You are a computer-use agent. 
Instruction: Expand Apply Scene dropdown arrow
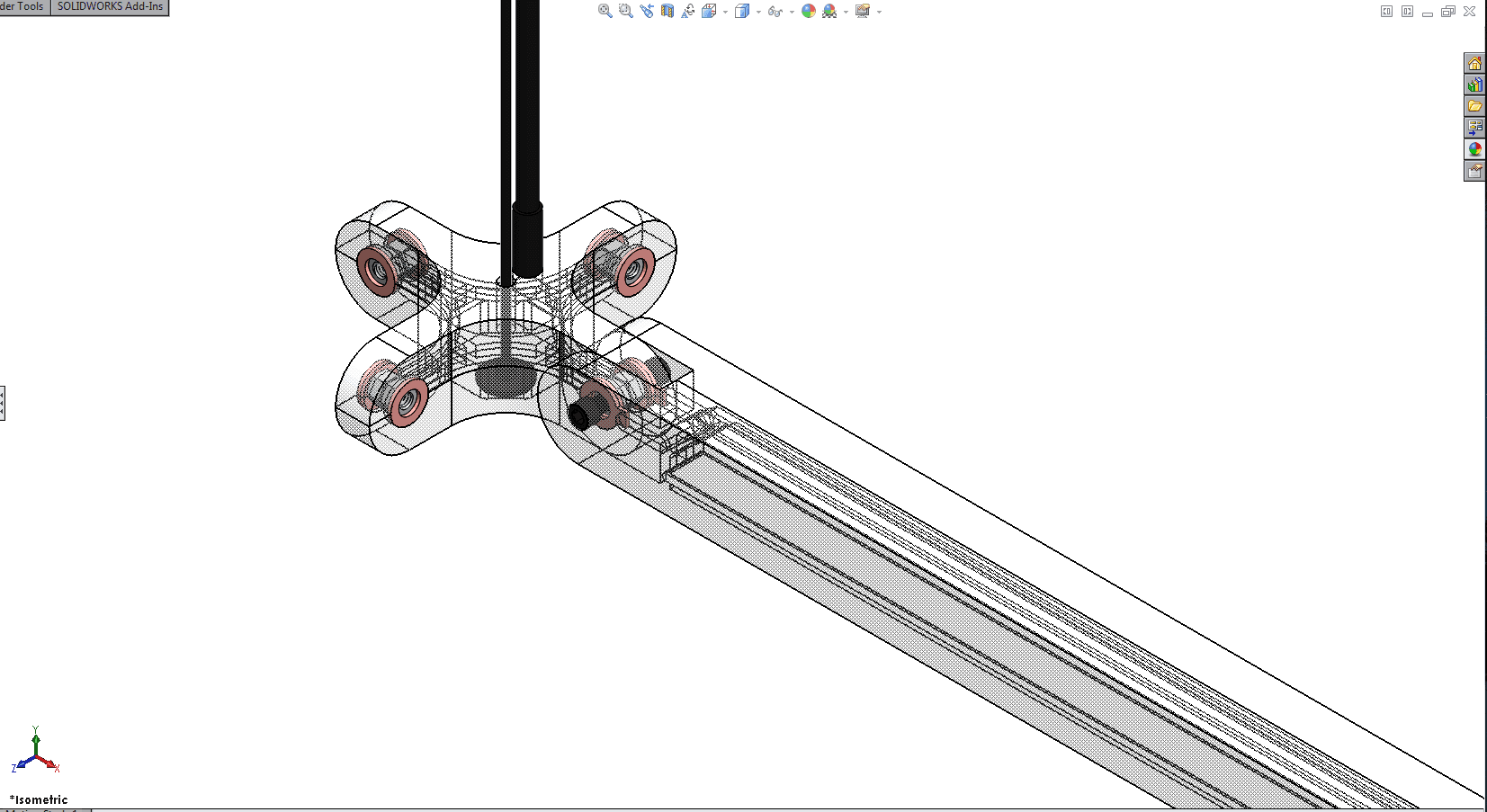[846, 12]
